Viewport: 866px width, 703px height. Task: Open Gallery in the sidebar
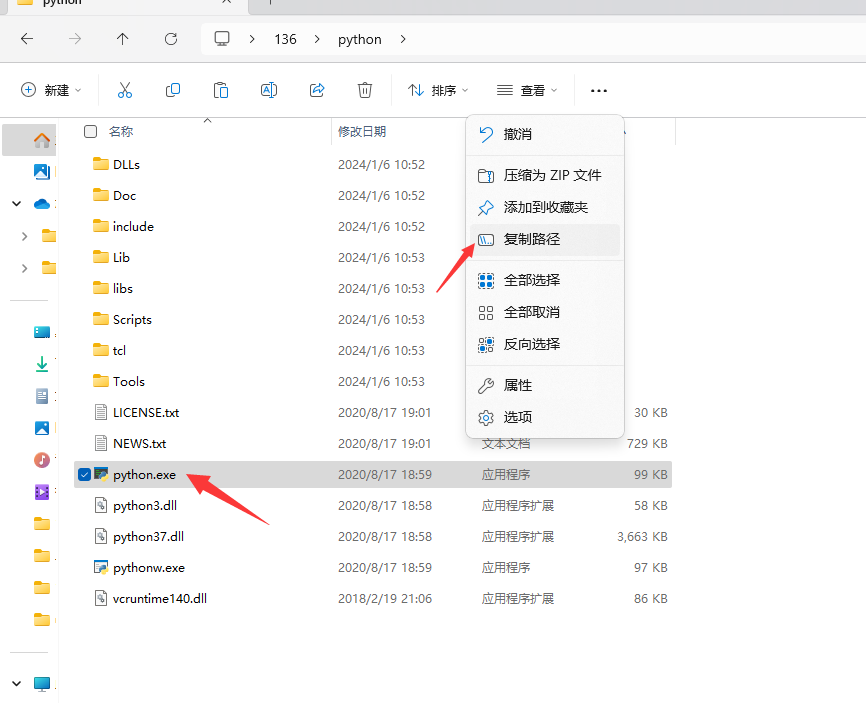[42, 172]
